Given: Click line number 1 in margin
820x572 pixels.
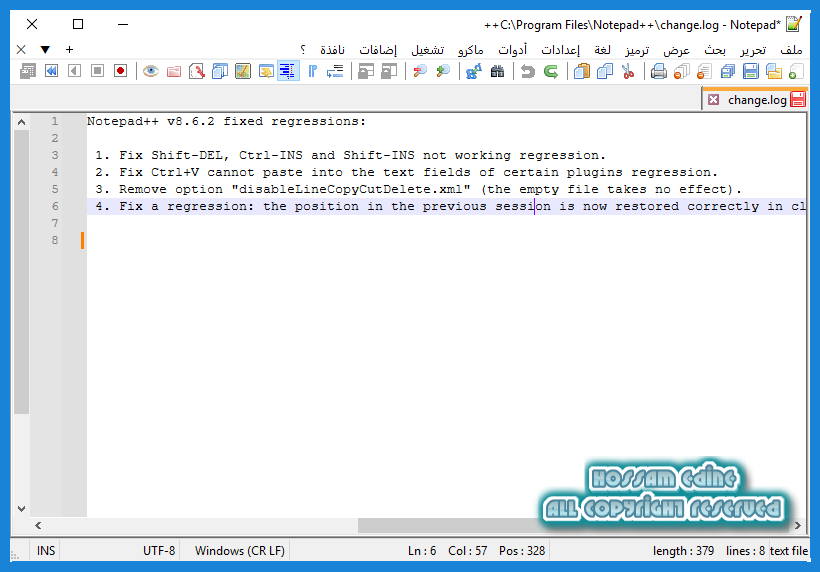Looking at the screenshot, I should pyautogui.click(x=54, y=121).
